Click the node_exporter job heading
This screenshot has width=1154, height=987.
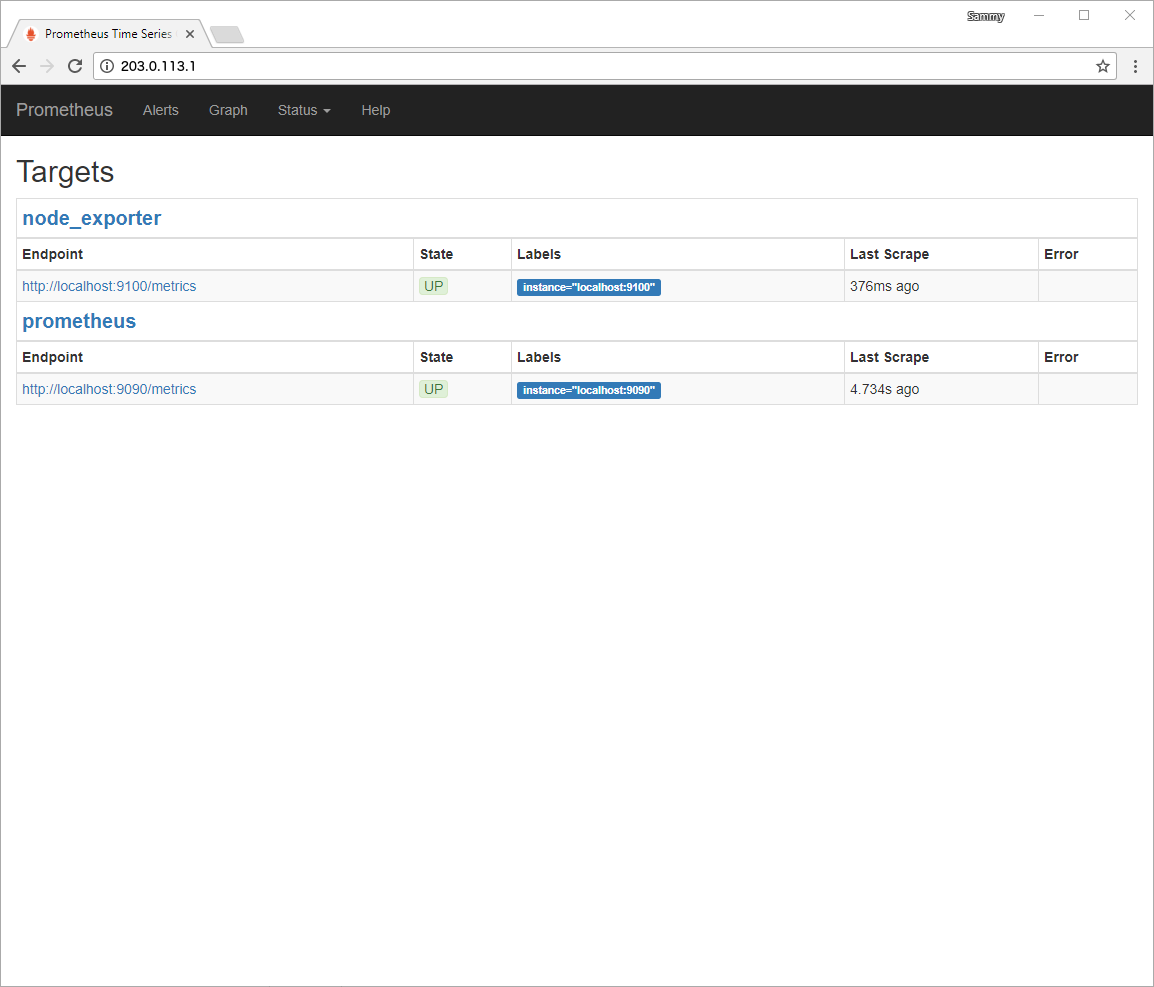tap(92, 218)
